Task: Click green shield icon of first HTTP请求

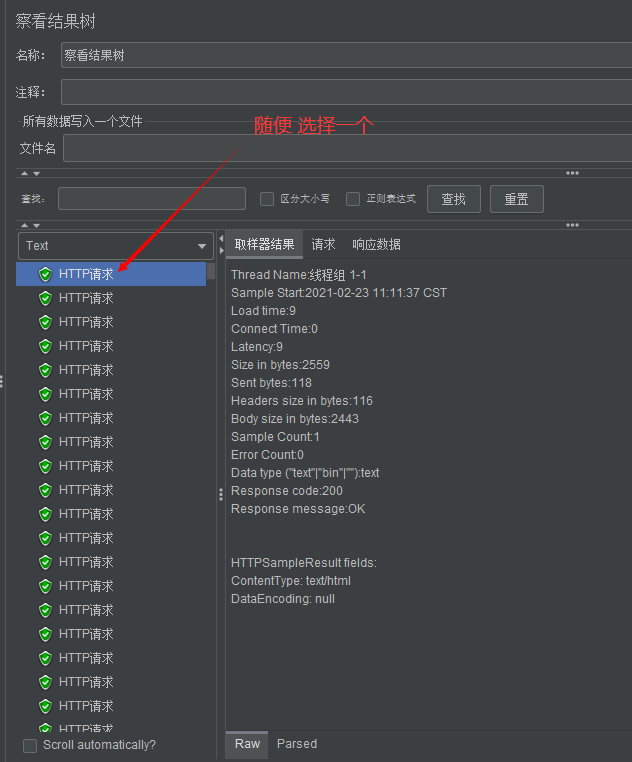Action: (x=45, y=274)
